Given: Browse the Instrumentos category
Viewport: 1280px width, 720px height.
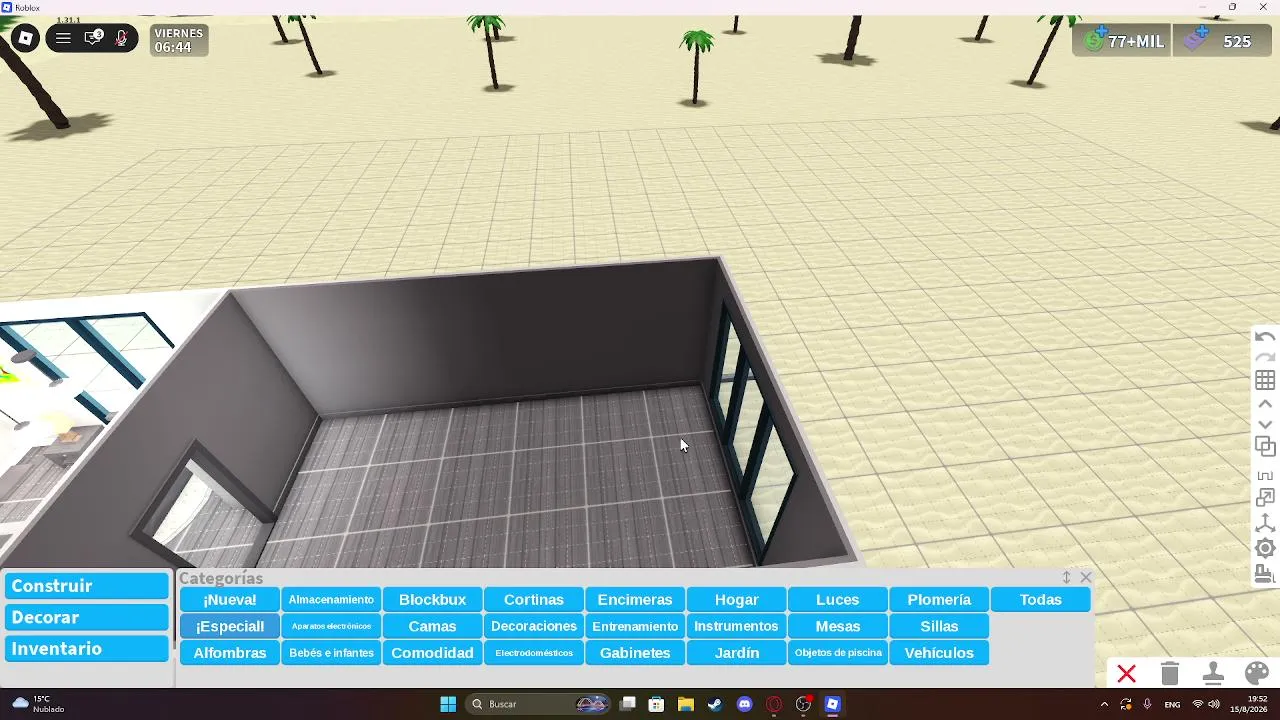Looking at the screenshot, I should pos(737,626).
